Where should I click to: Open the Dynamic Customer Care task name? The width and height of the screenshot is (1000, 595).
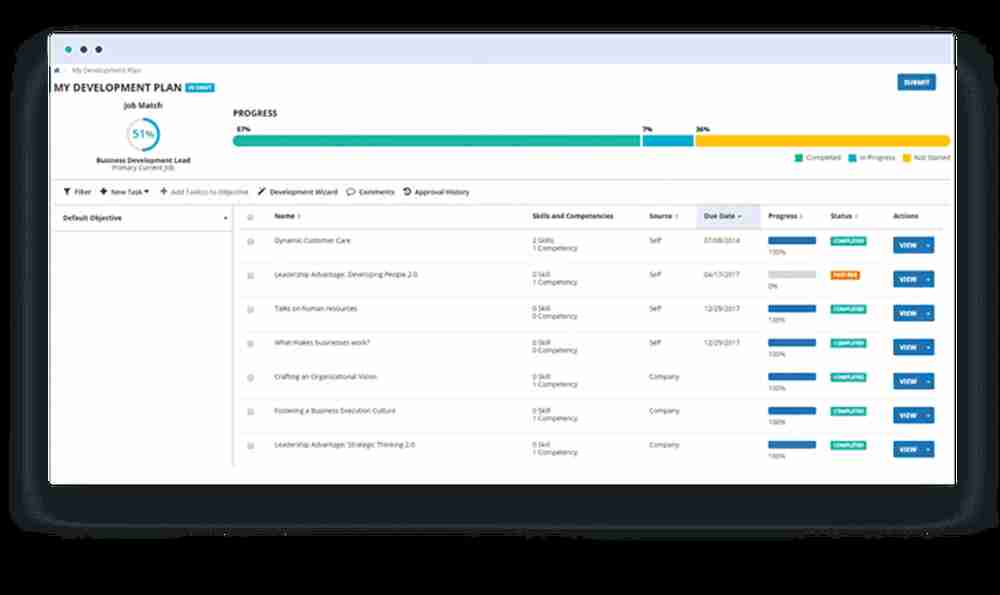pos(312,240)
